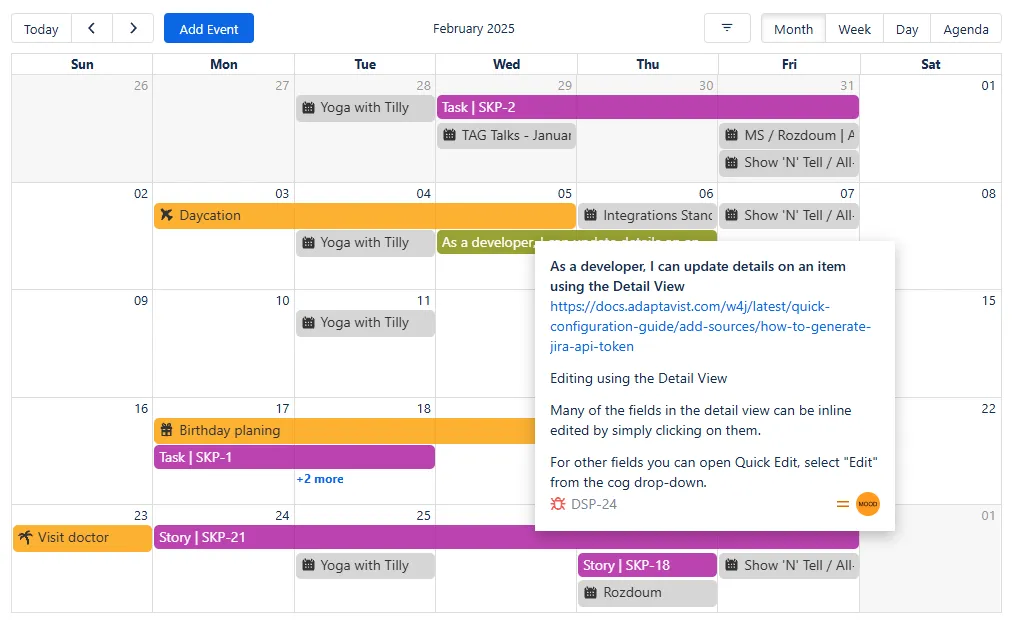Select date 16 in the Sunday column

[x=141, y=408]
